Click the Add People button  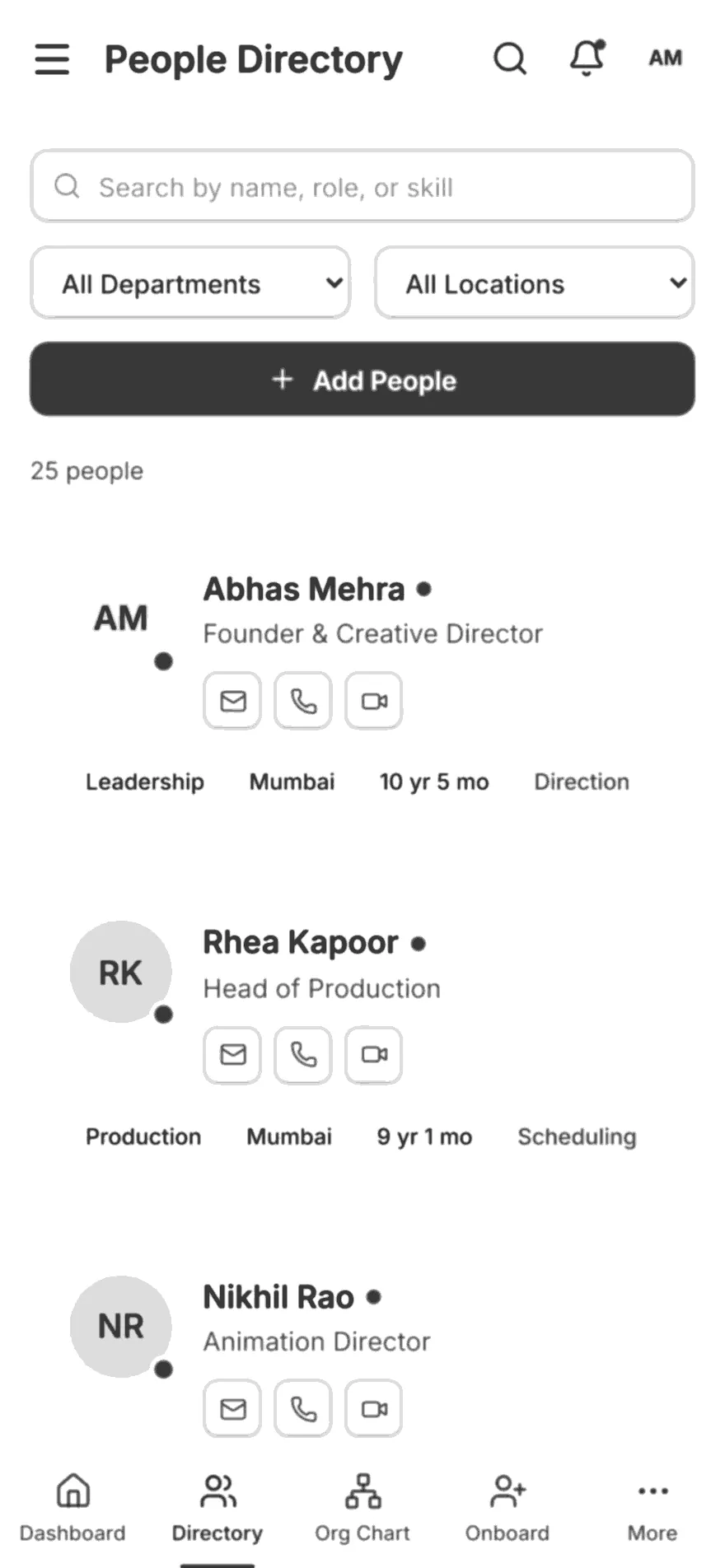coord(362,380)
